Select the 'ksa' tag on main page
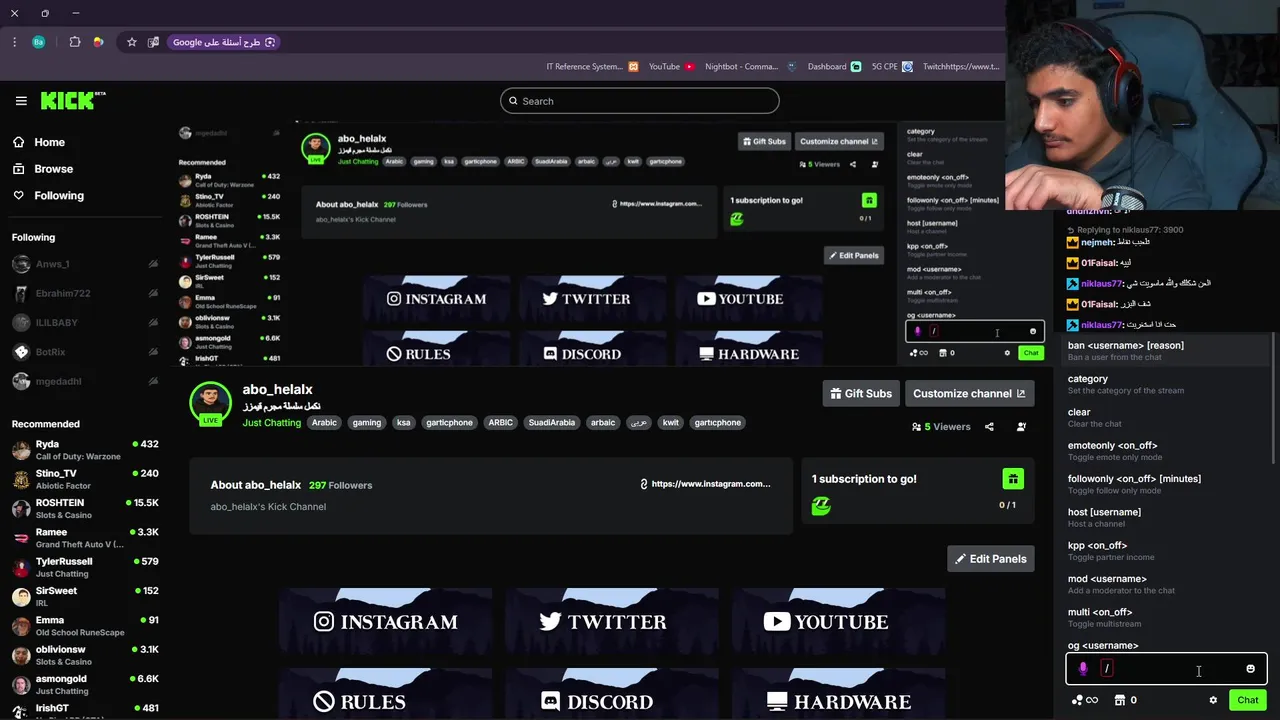The image size is (1280, 720). [x=403, y=423]
